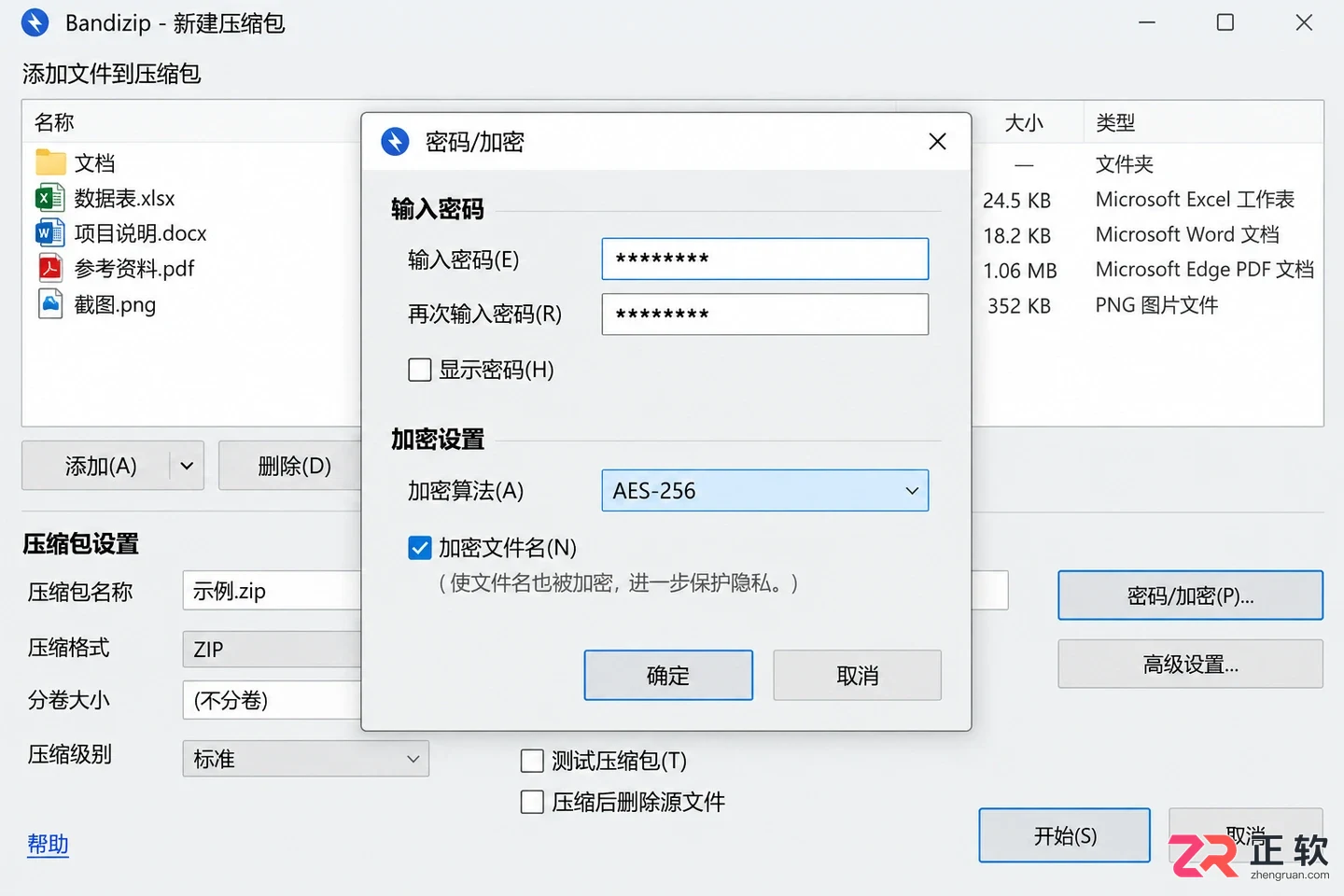Viewport: 1344px width, 896px height.
Task: Select the Word icon of 项目说明.docx
Action: tap(50, 232)
